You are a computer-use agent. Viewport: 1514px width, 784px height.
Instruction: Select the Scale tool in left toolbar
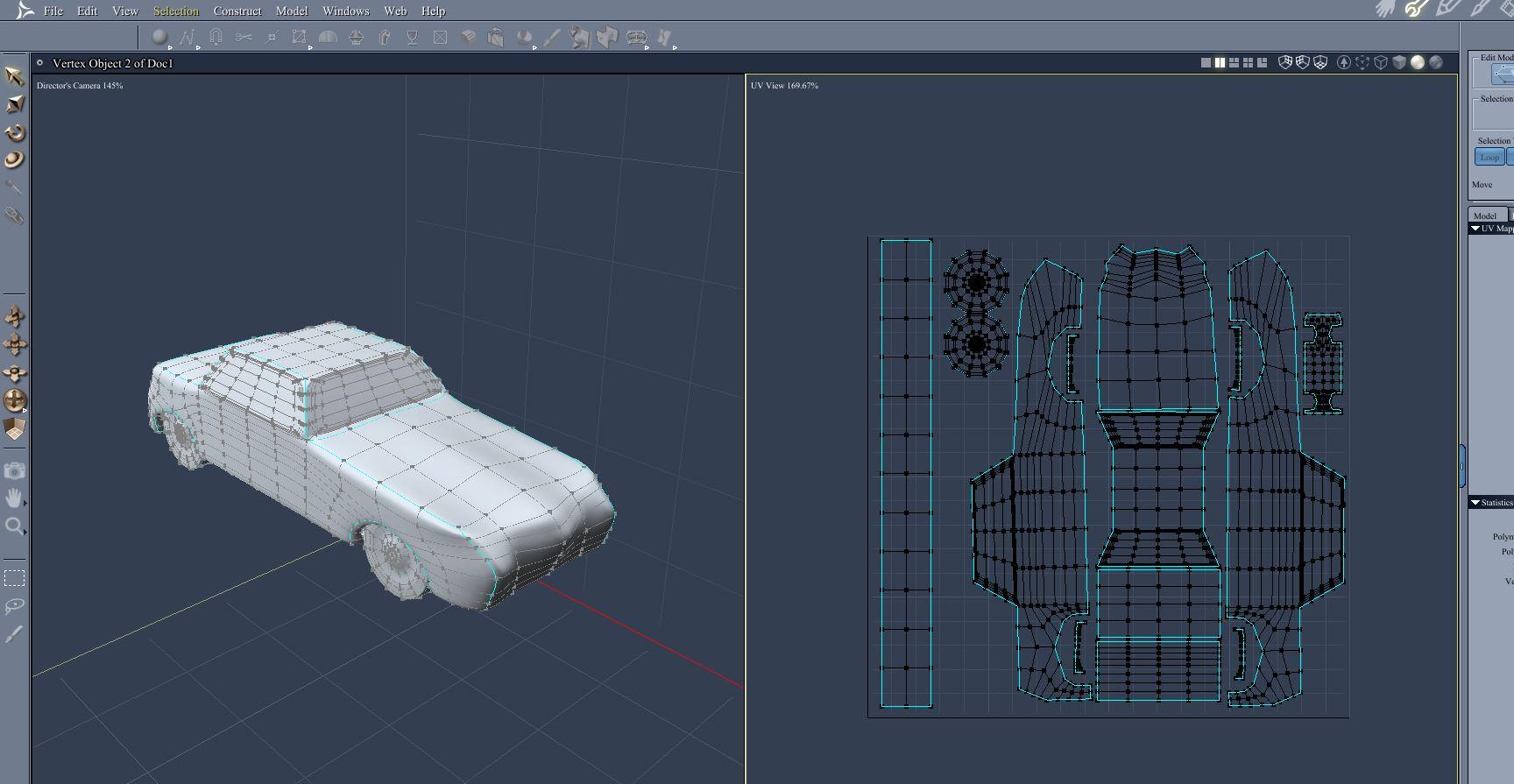(x=14, y=104)
